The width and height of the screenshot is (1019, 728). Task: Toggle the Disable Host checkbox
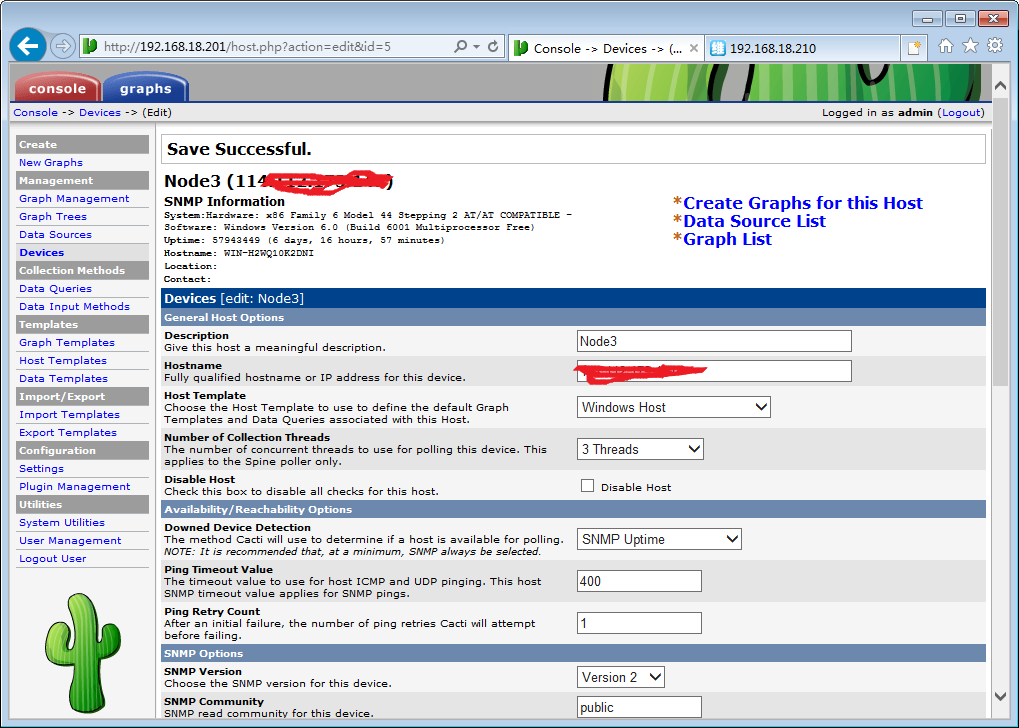[587, 486]
